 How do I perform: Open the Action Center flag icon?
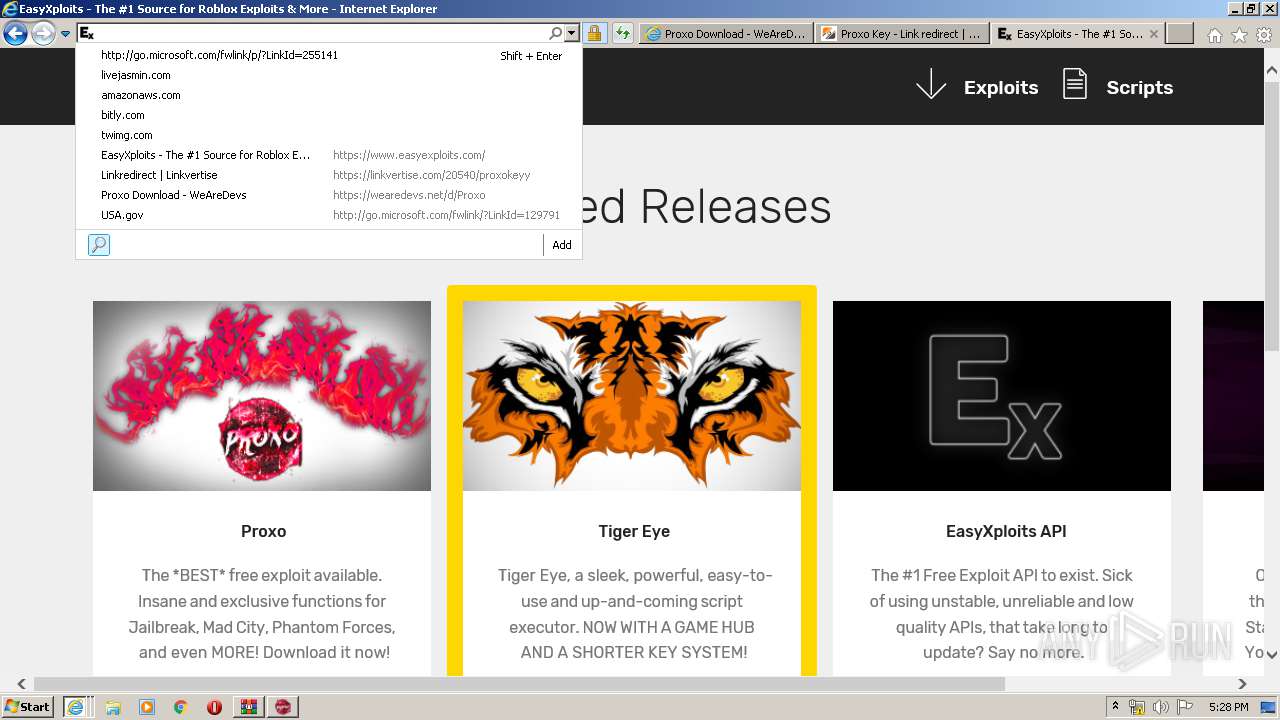pyautogui.click(x=1183, y=707)
